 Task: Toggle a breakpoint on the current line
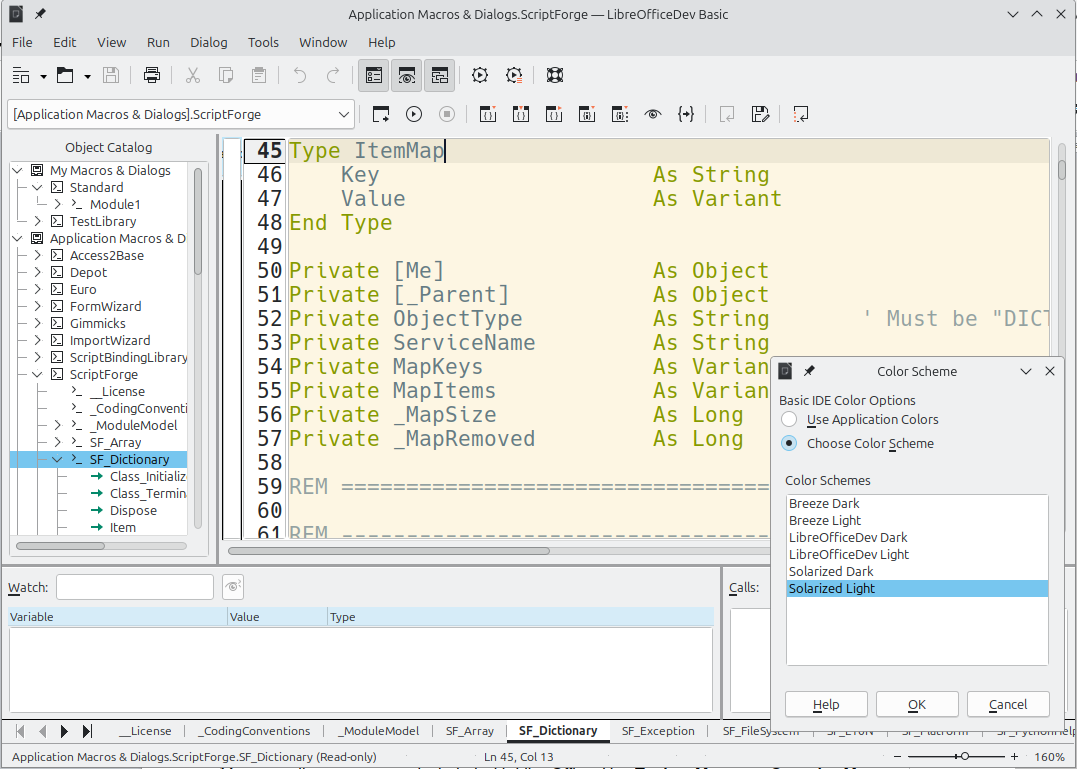point(587,113)
